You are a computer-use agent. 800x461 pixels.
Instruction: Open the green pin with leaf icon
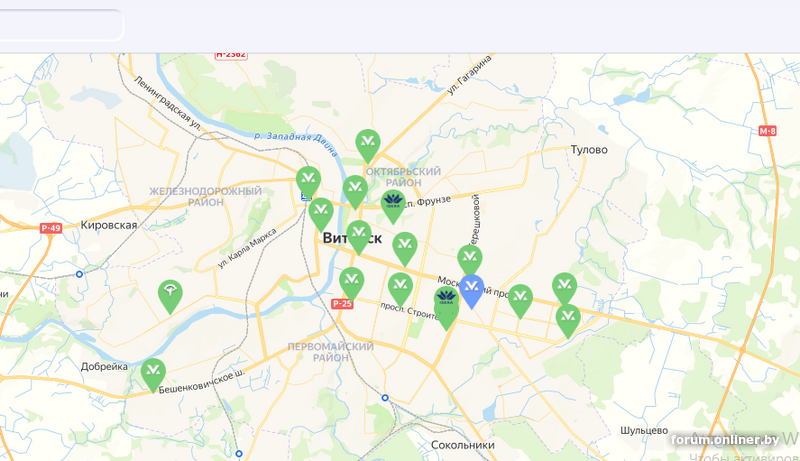pos(170,295)
